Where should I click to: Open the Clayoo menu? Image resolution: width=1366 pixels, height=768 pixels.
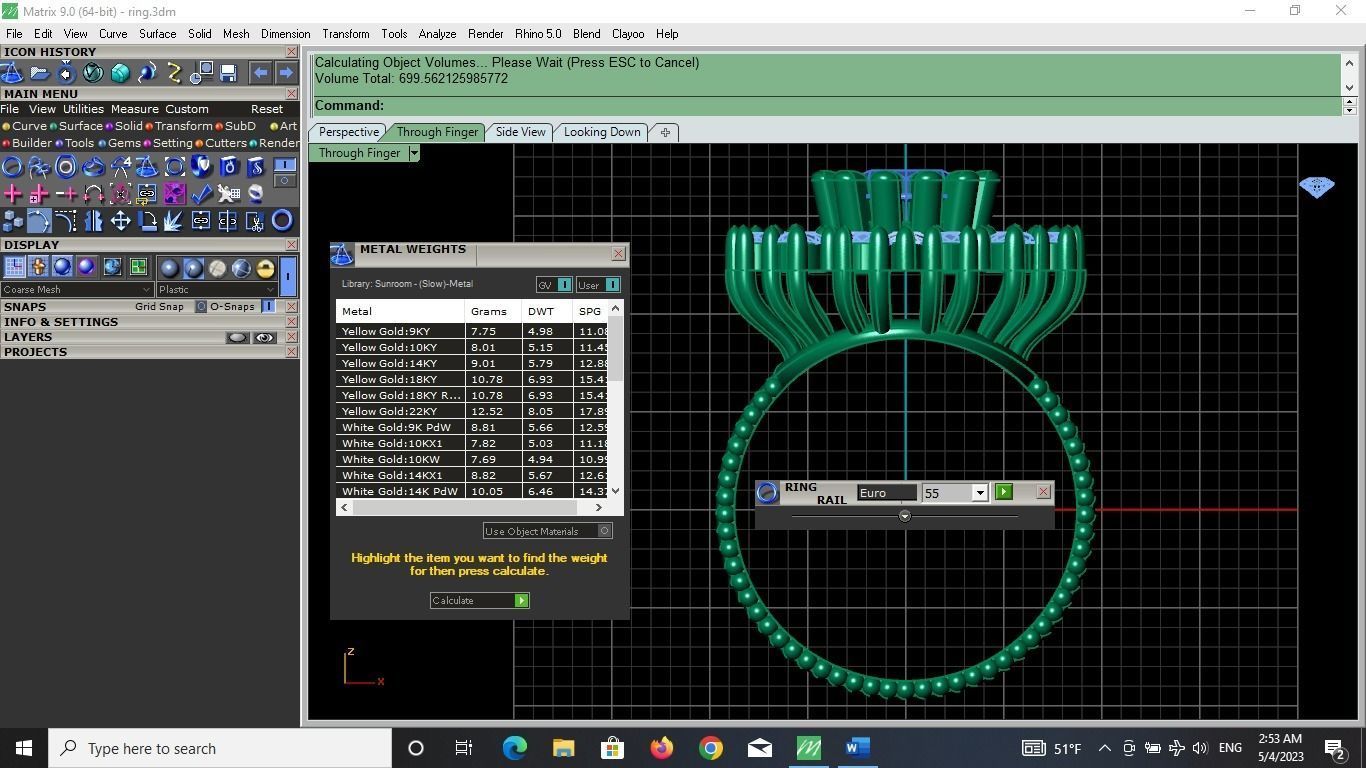point(628,34)
